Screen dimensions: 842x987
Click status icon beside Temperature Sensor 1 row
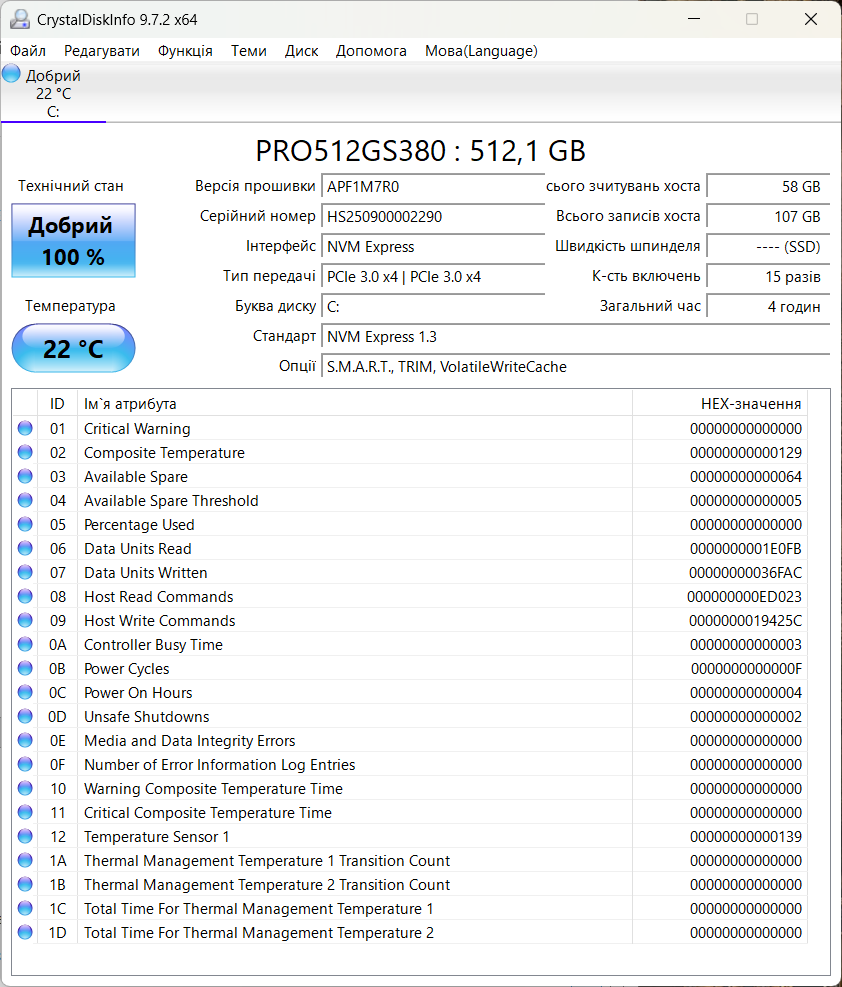click(25, 837)
